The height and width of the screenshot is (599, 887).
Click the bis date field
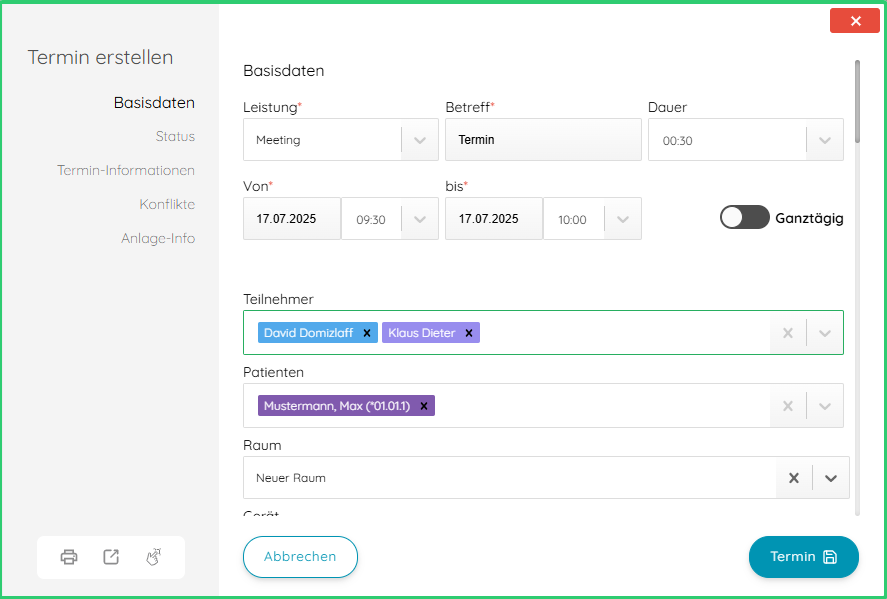(x=494, y=219)
